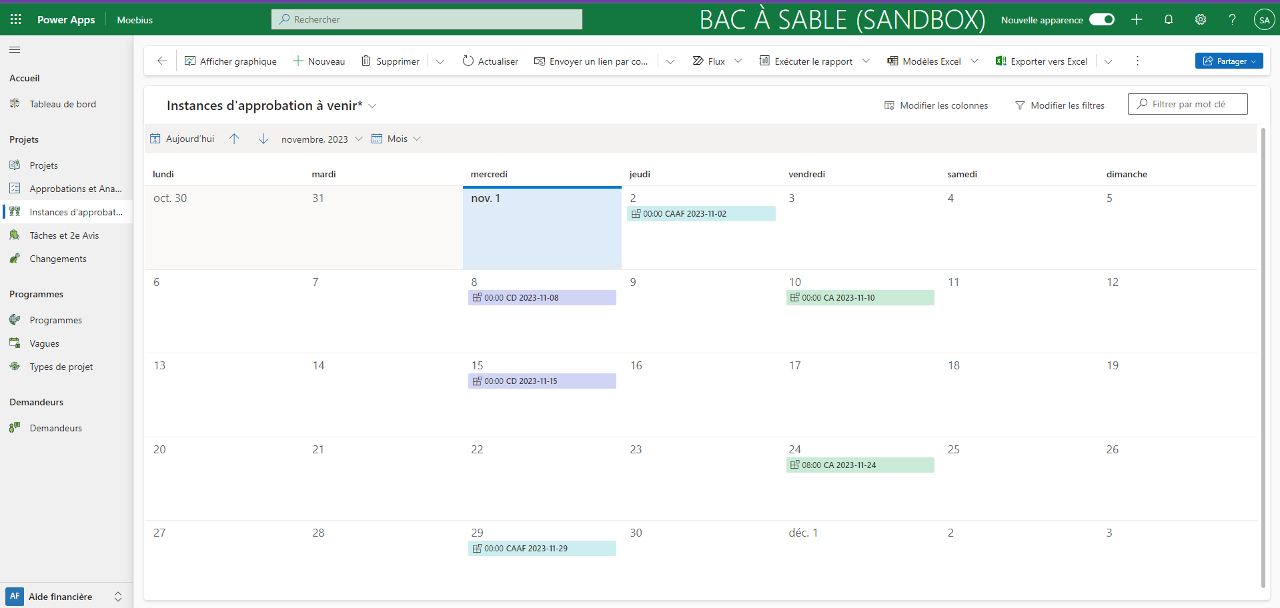Open the SA user account avatar
1280x608 pixels.
pos(1262,20)
